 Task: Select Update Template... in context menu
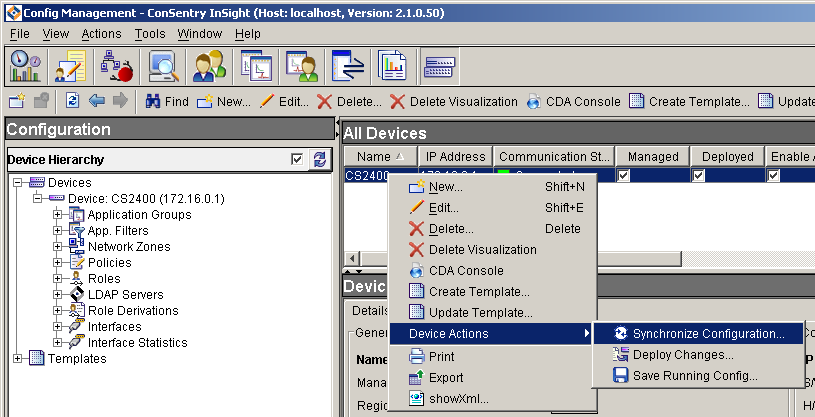(492, 312)
